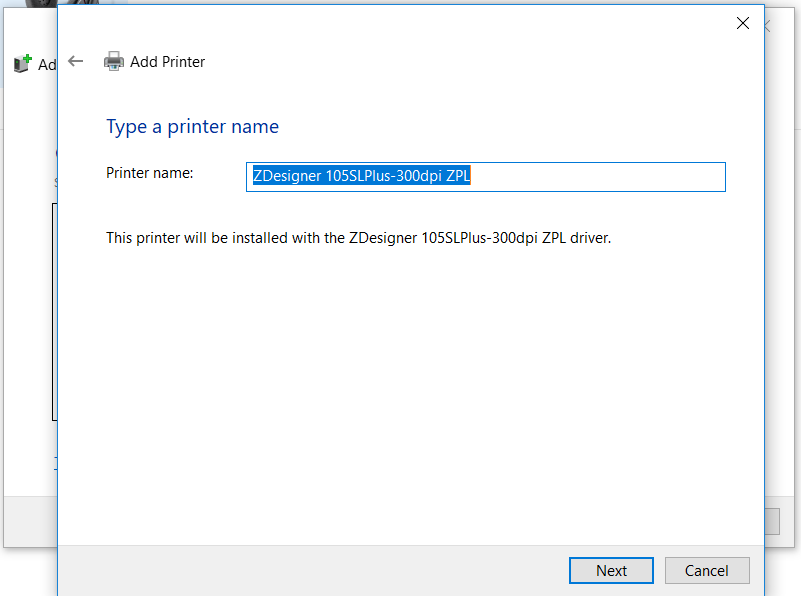This screenshot has height=596, width=801.
Task: Close the Add Printer dialog
Action: 743,22
